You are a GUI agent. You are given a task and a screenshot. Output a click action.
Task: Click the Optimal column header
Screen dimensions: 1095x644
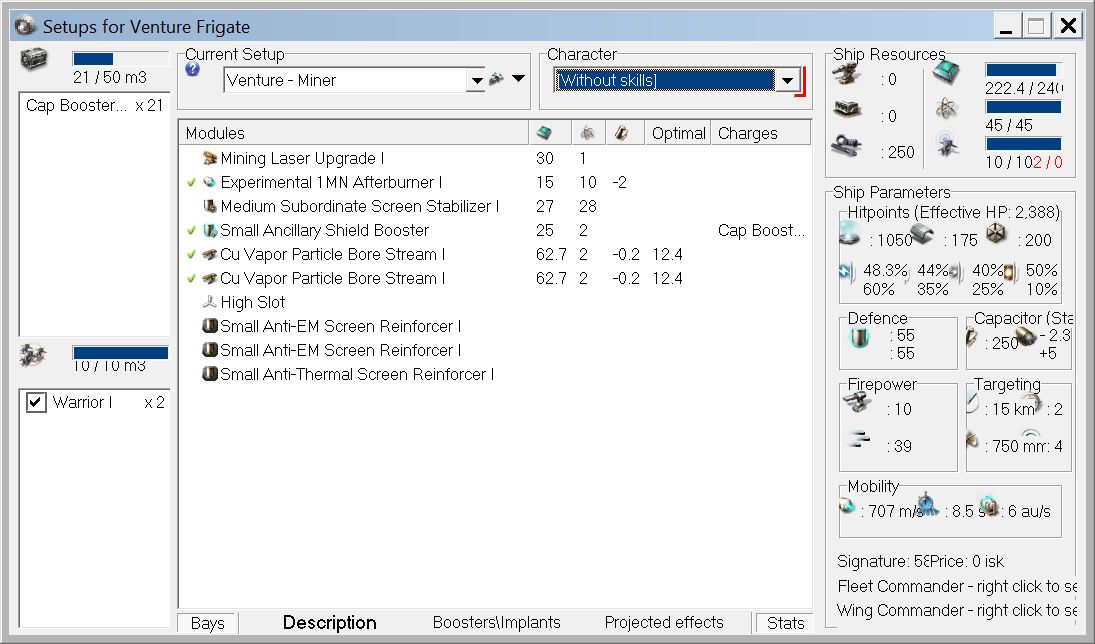pos(679,133)
